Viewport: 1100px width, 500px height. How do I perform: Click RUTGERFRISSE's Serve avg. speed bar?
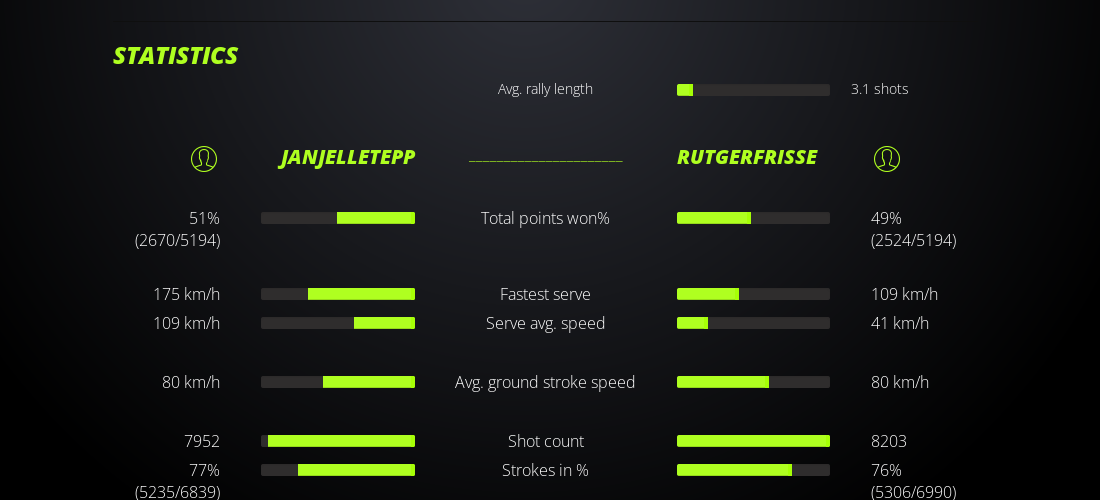[753, 323]
